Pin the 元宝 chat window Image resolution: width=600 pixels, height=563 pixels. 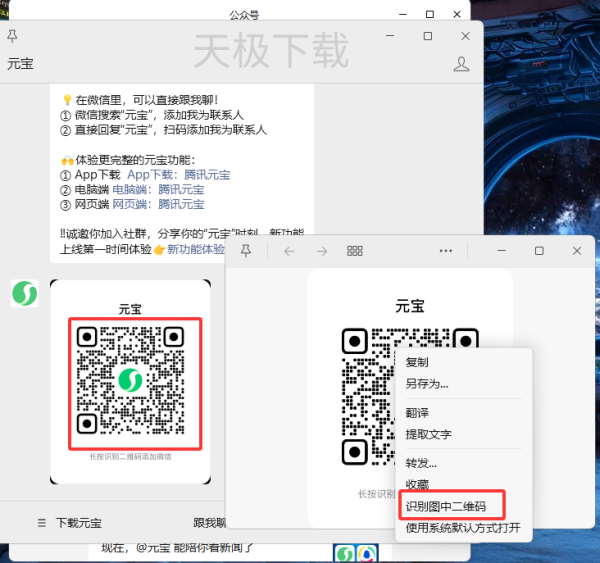point(12,36)
